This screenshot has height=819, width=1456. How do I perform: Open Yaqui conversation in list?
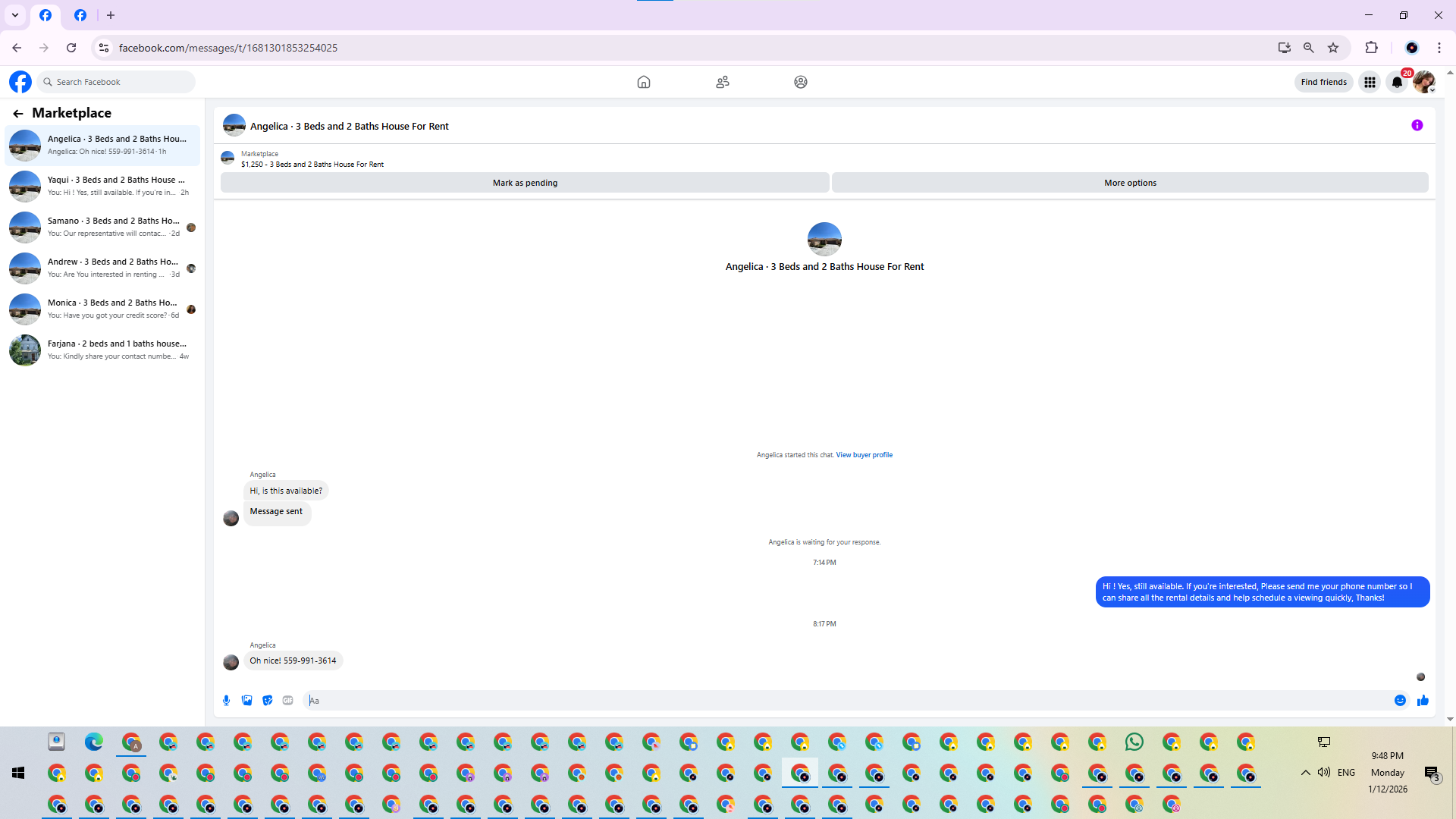pos(102,186)
